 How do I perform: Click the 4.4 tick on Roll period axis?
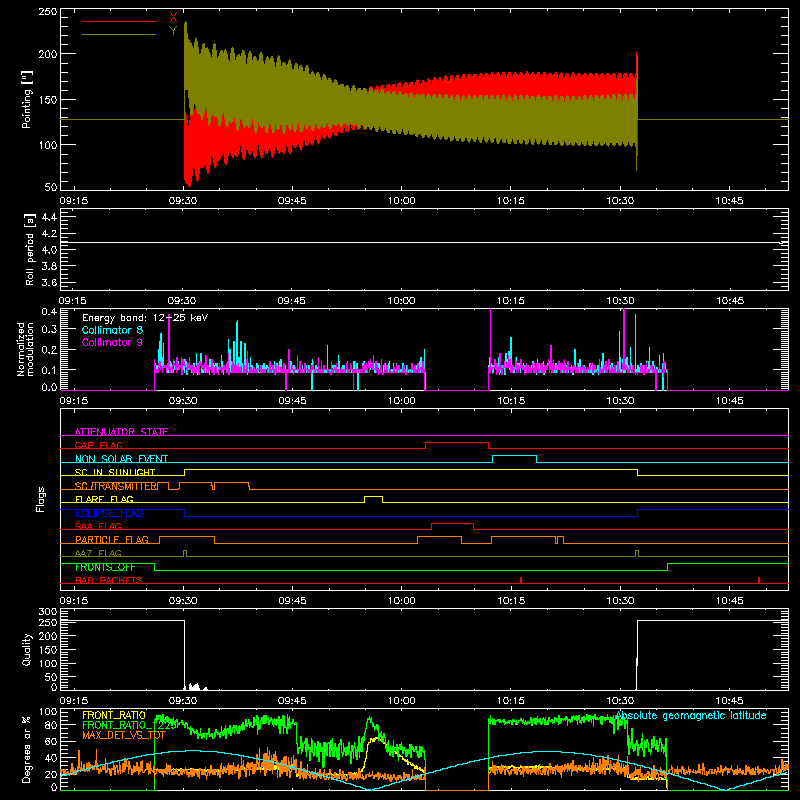point(49,217)
